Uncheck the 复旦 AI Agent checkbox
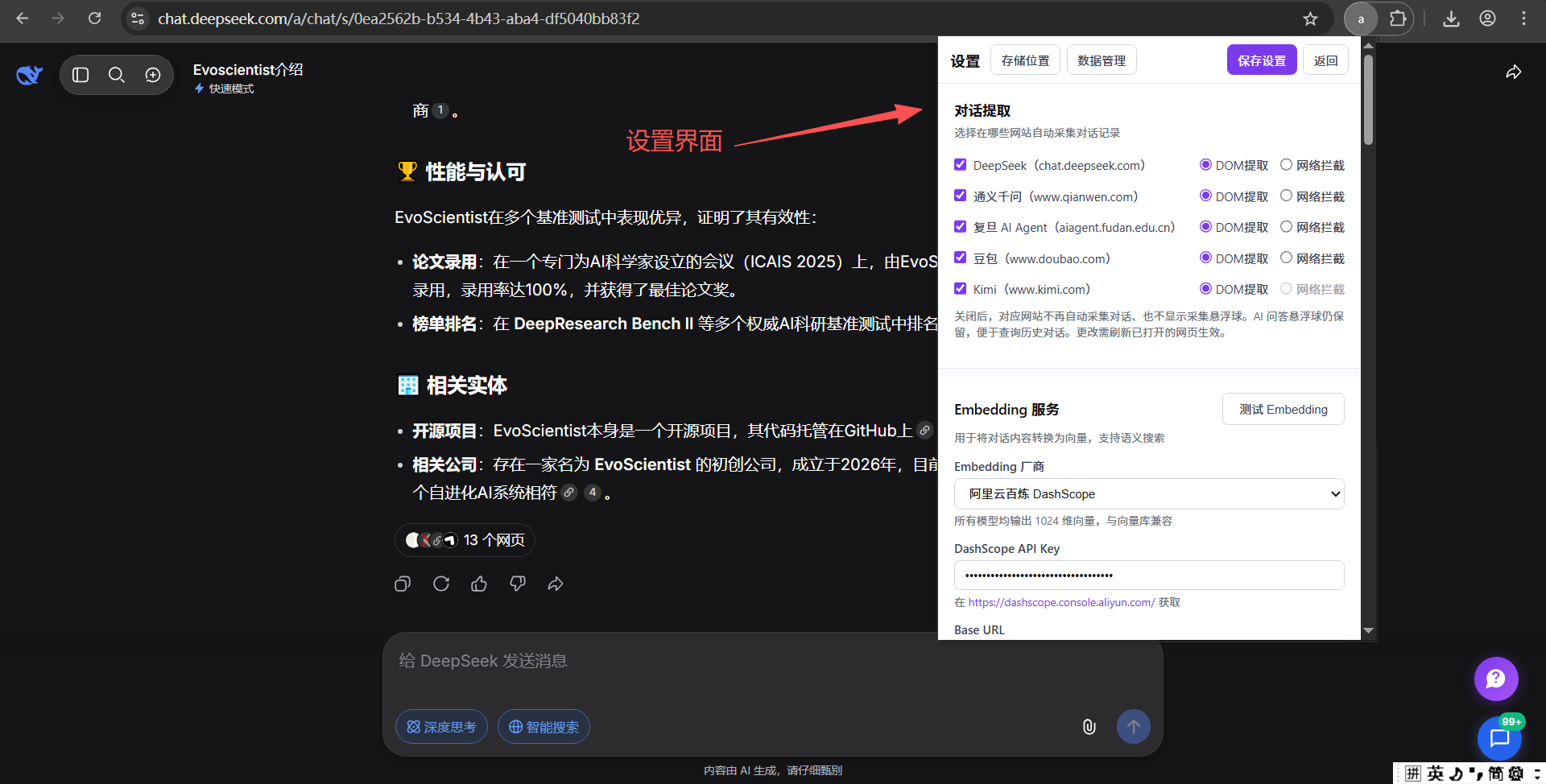This screenshot has width=1546, height=784. pyautogui.click(x=960, y=227)
